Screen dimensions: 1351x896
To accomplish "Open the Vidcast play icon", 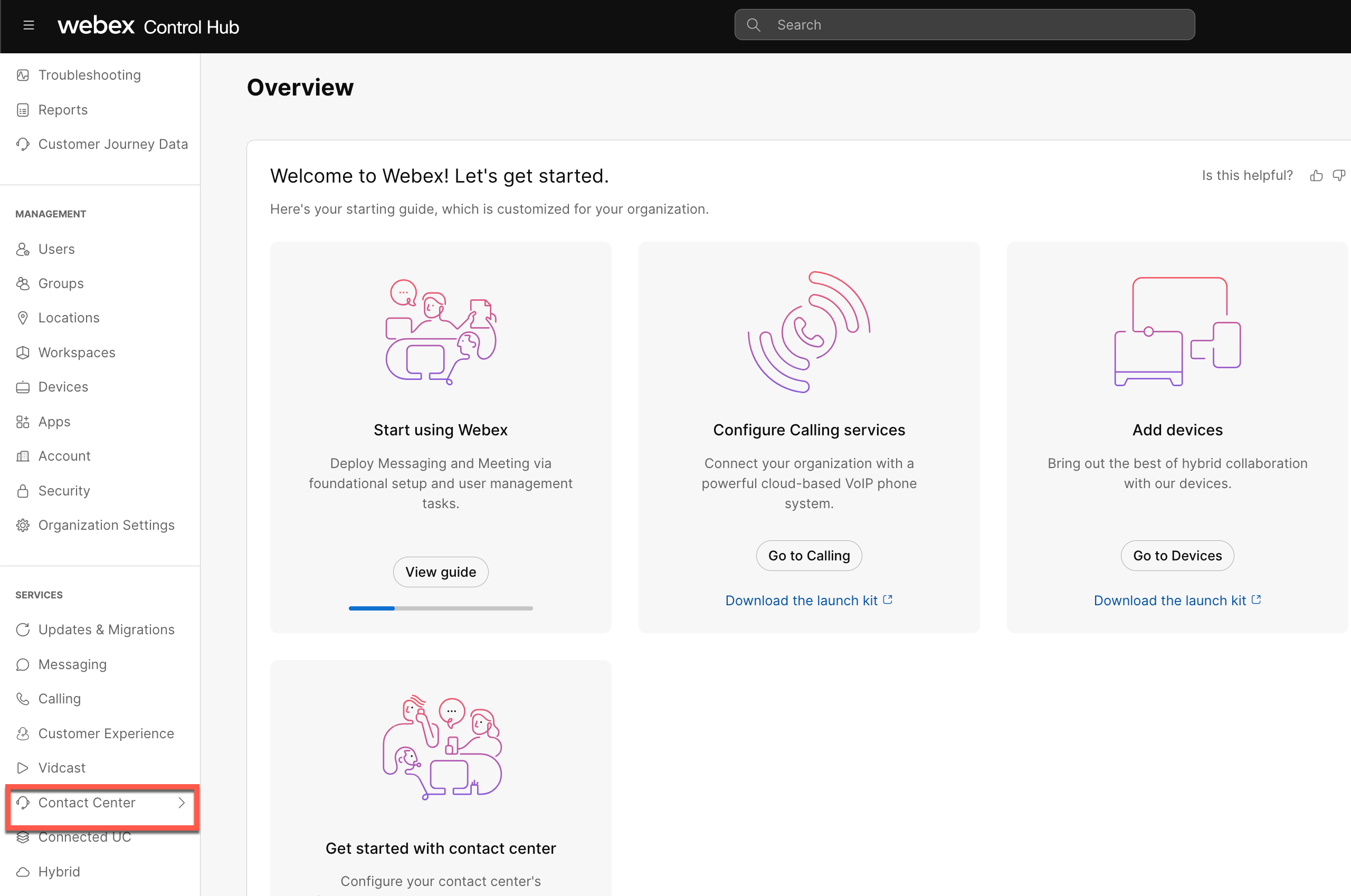I will [23, 767].
